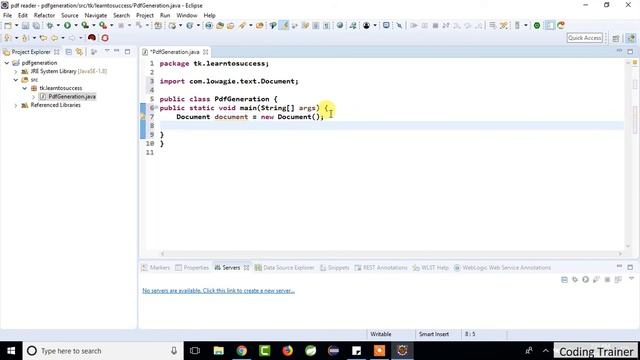This screenshot has width=640, height=360.
Task: Click the red ring icon in second toolbar row
Action: pyautogui.click(x=105, y=38)
